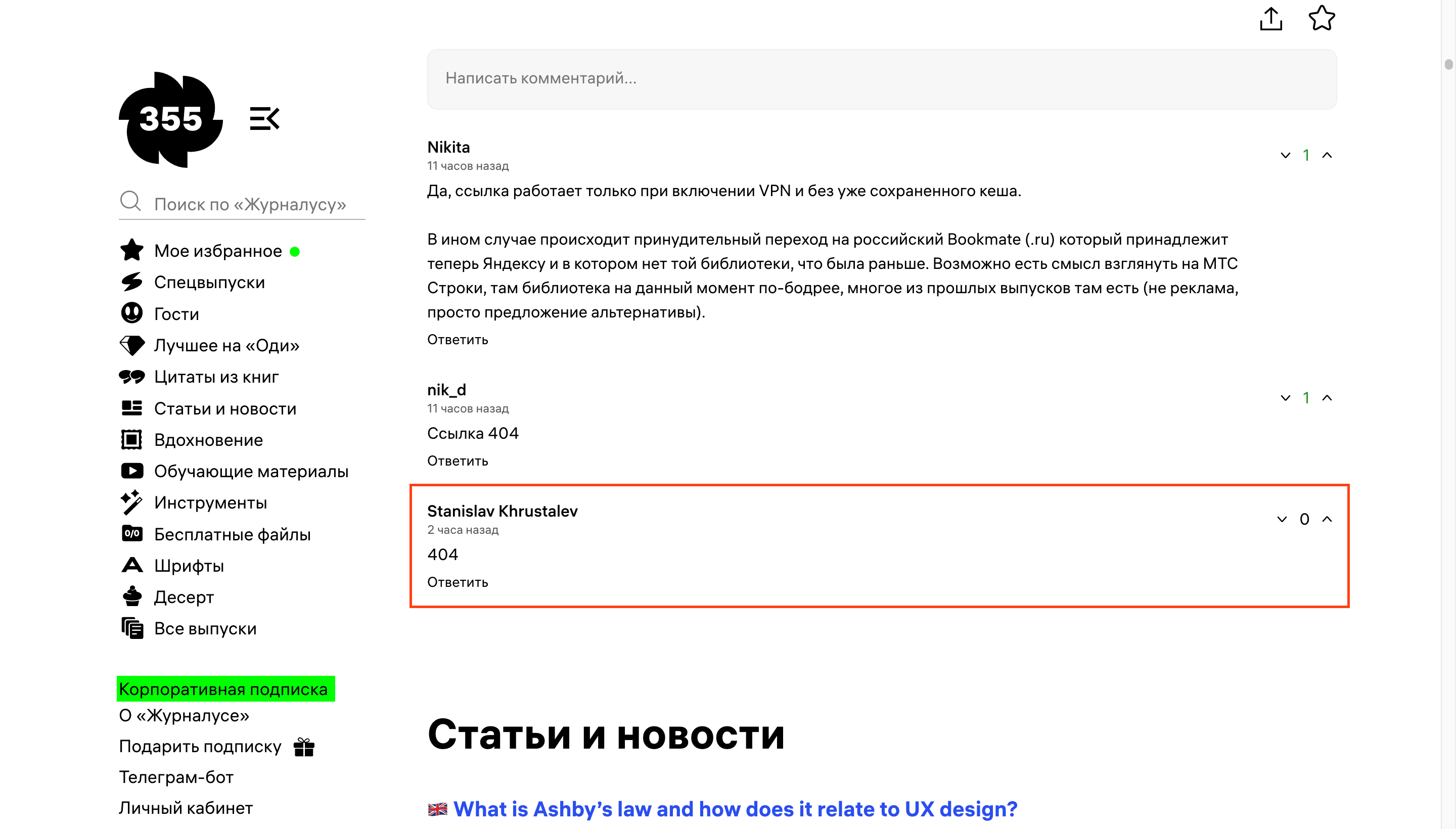Click the Написать комментарий input field
The height and width of the screenshot is (829, 1456).
click(x=882, y=78)
